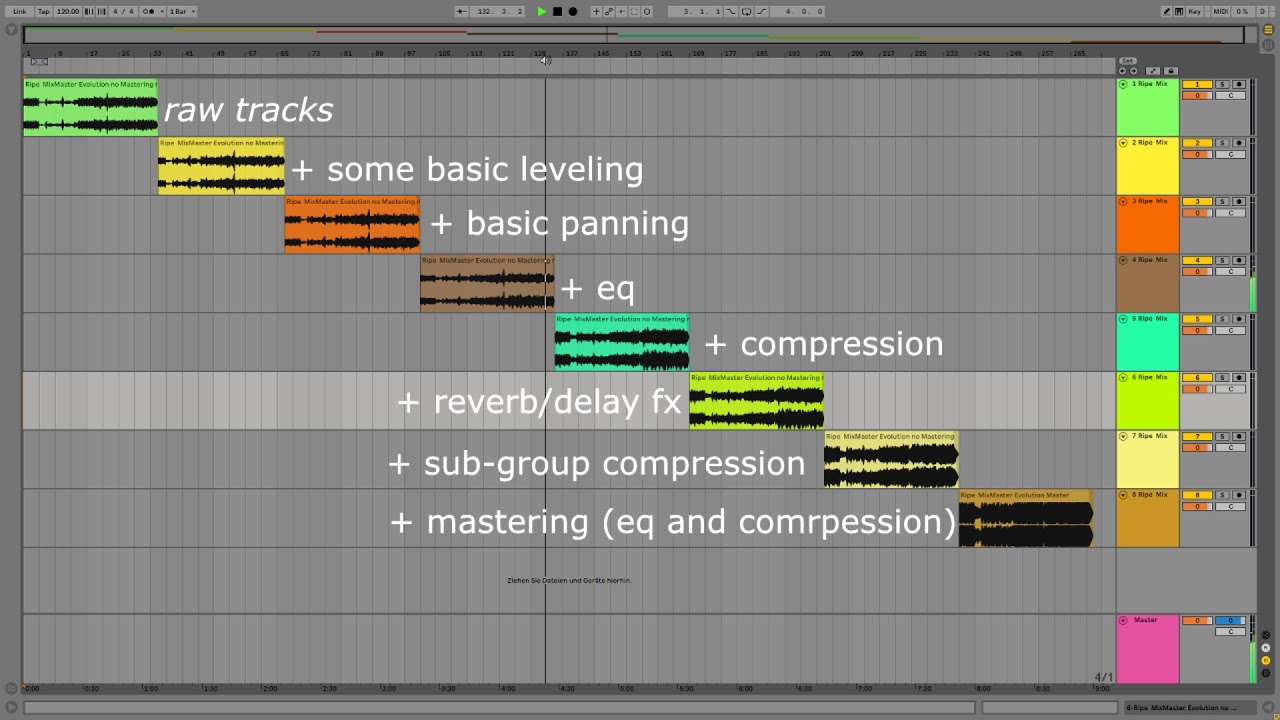1280x720 pixels.
Task: Click the loop length field 4. 0. 0
Action: coord(798,12)
